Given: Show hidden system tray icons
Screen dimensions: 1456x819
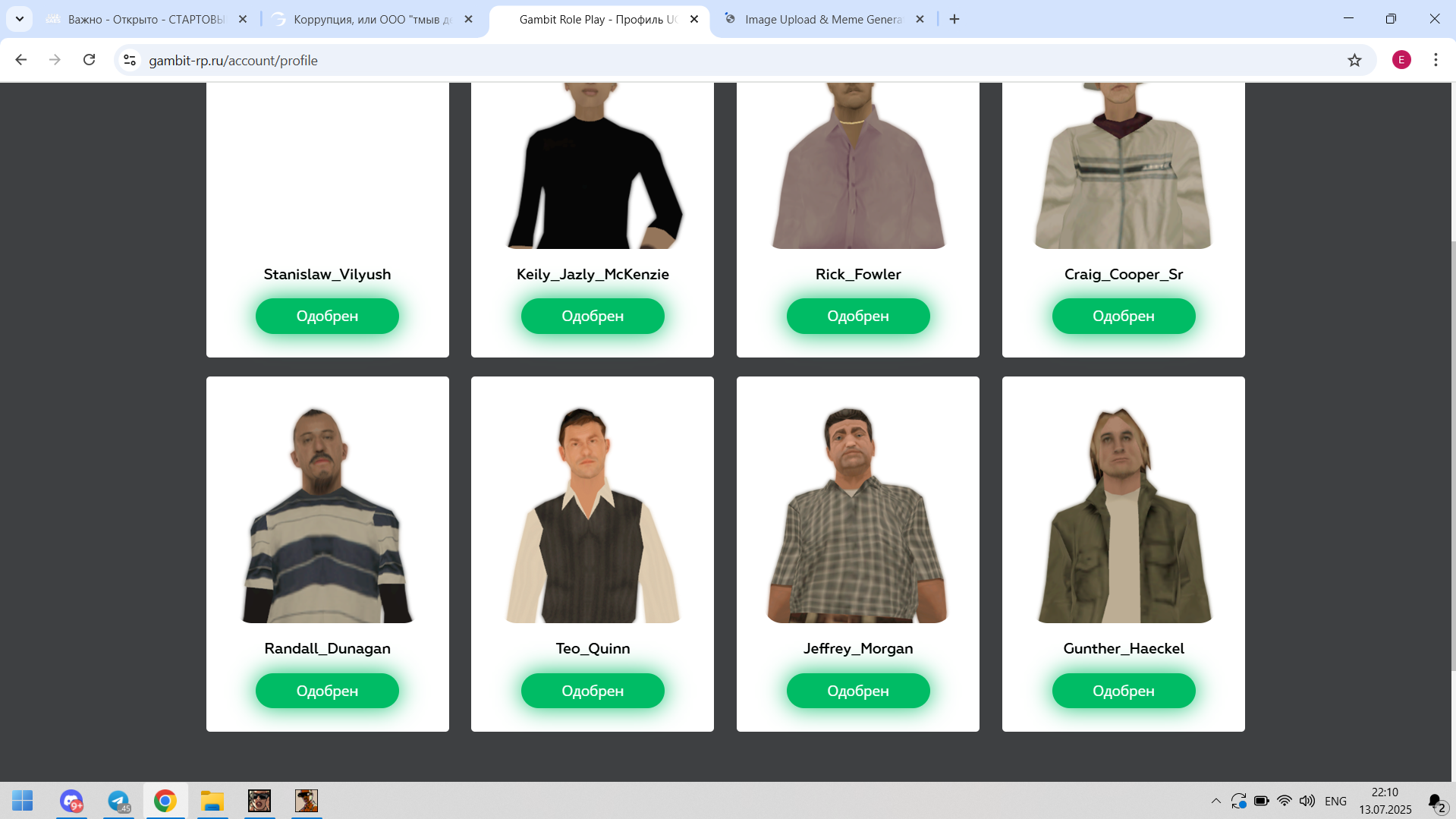Looking at the screenshot, I should pyautogui.click(x=1215, y=801).
